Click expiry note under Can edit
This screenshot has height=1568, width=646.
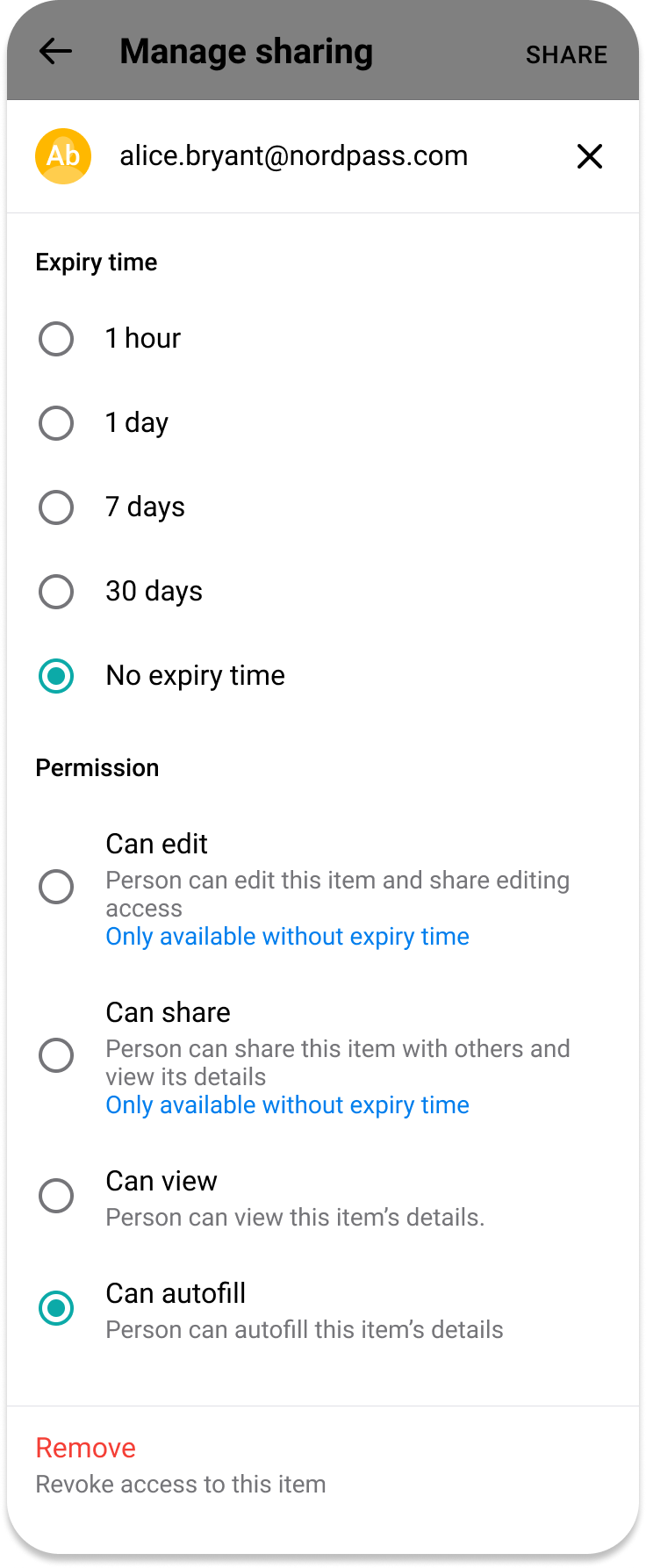click(x=288, y=937)
